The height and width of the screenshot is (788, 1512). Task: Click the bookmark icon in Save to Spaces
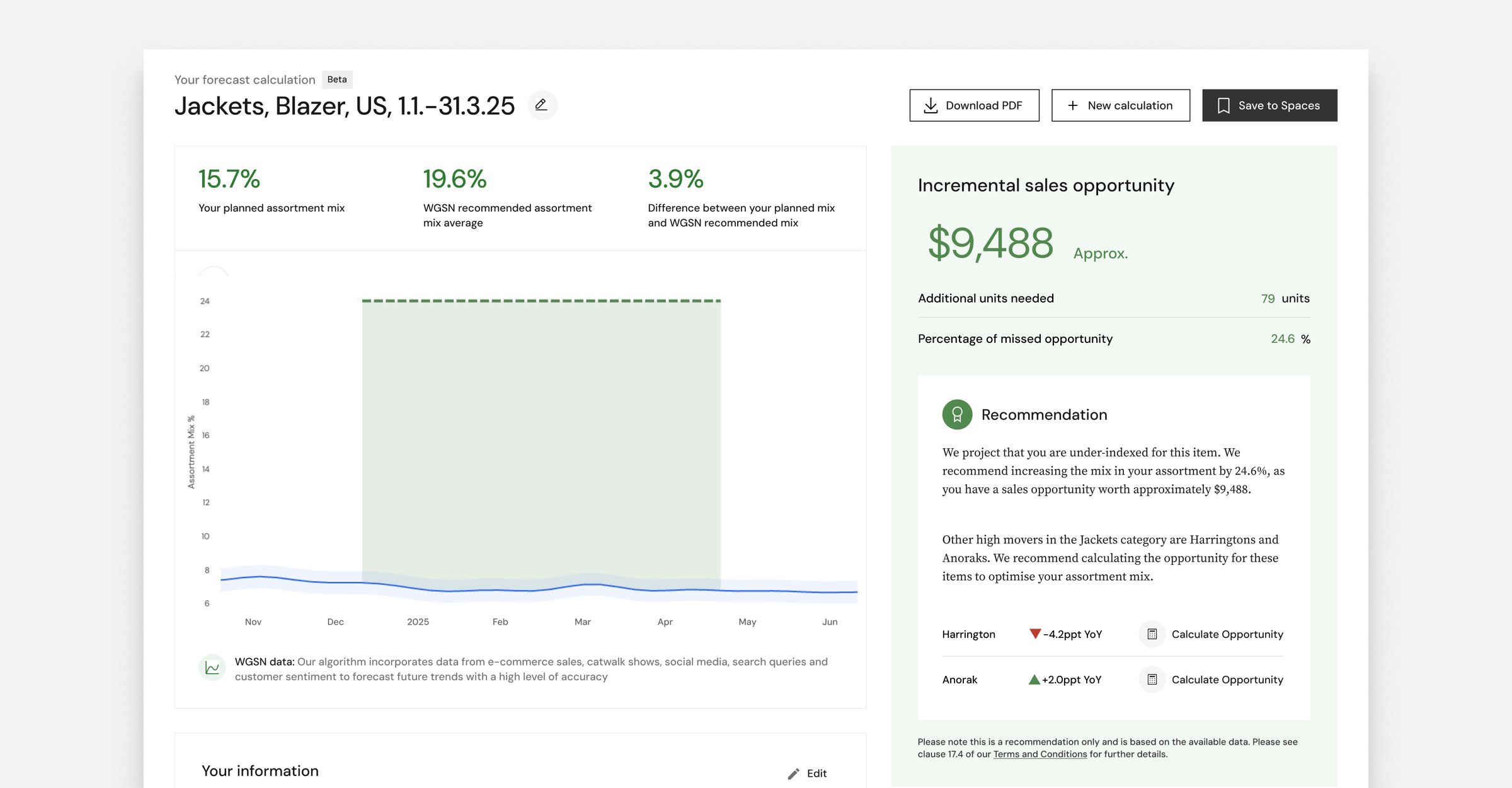click(1223, 106)
